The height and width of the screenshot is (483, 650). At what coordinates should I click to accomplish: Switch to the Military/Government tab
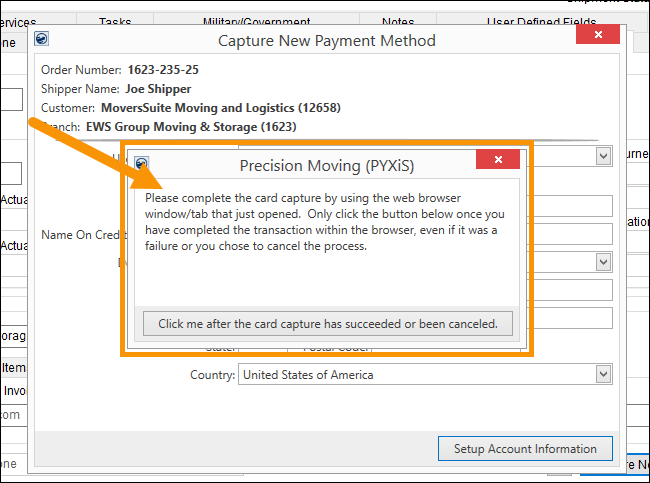pos(256,21)
